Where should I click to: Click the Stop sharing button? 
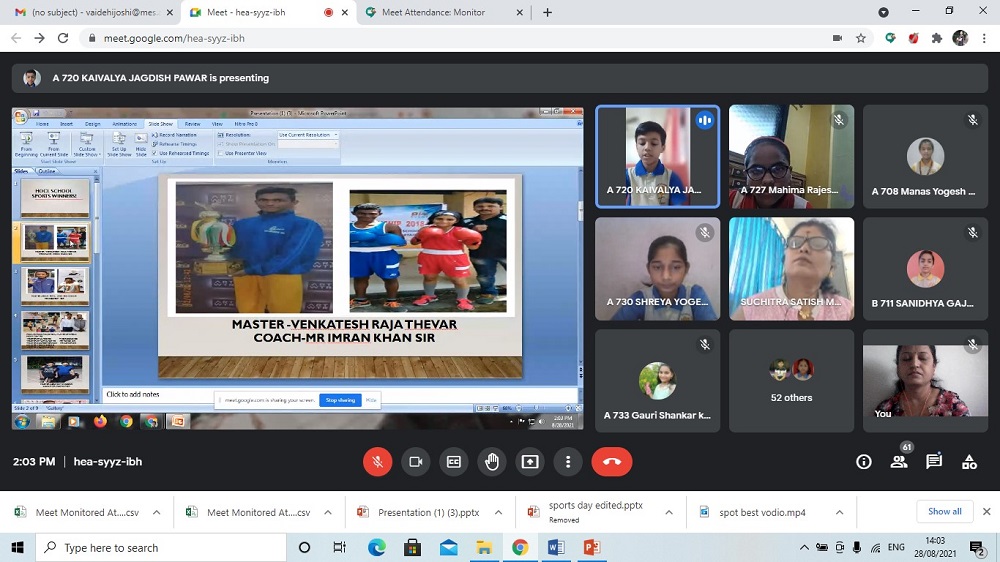(340, 400)
